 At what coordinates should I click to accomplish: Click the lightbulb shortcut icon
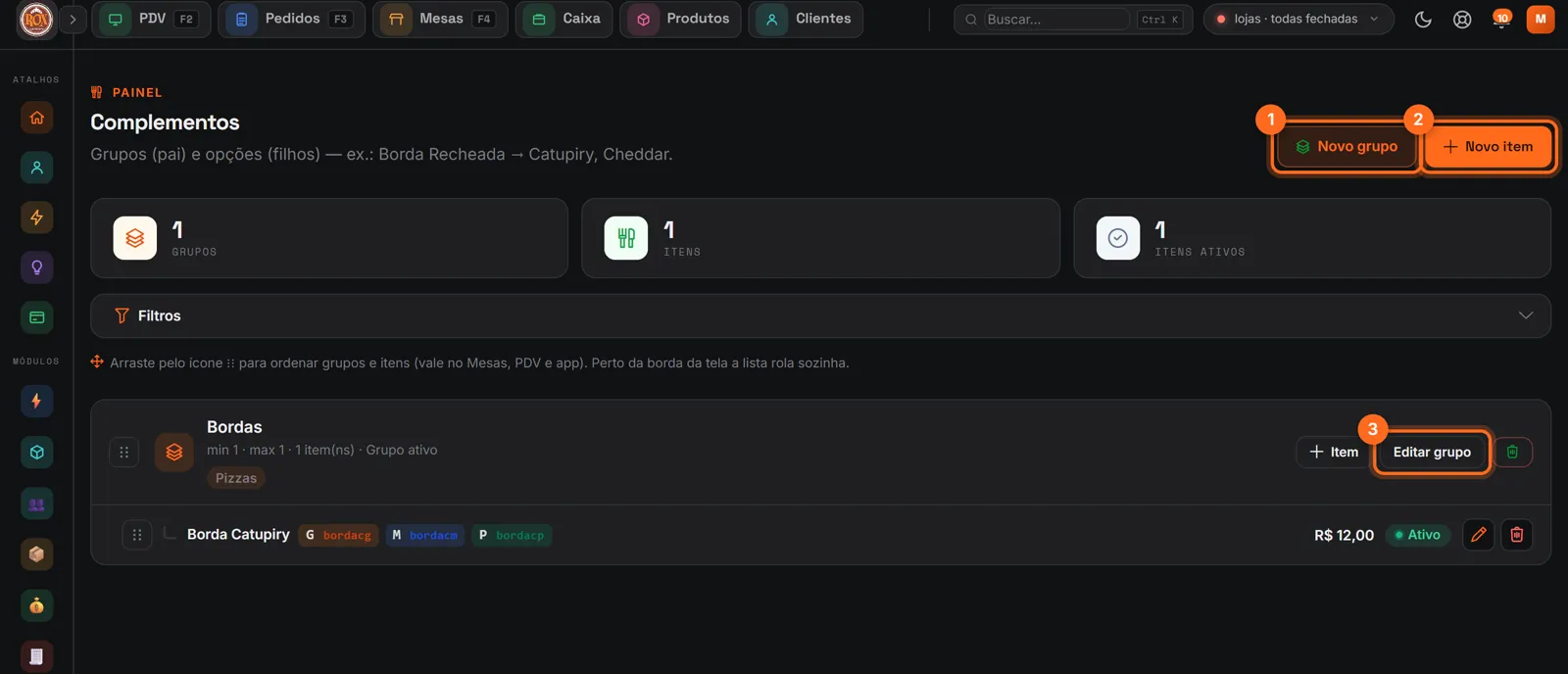point(36,267)
